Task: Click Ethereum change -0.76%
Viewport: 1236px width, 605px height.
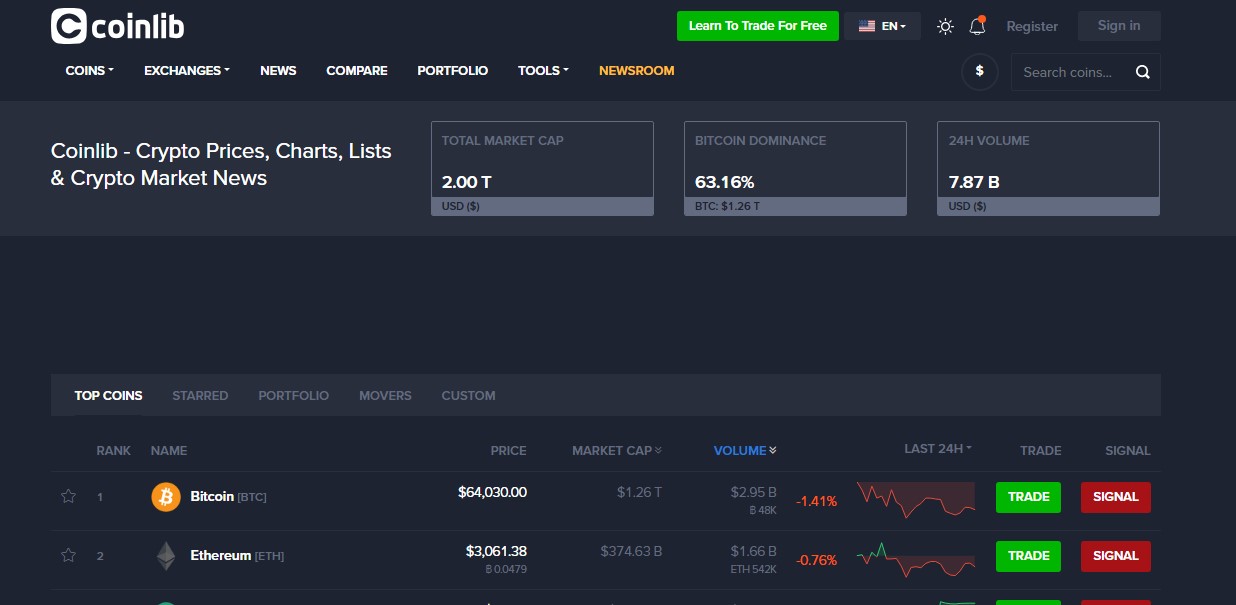Action: [816, 560]
